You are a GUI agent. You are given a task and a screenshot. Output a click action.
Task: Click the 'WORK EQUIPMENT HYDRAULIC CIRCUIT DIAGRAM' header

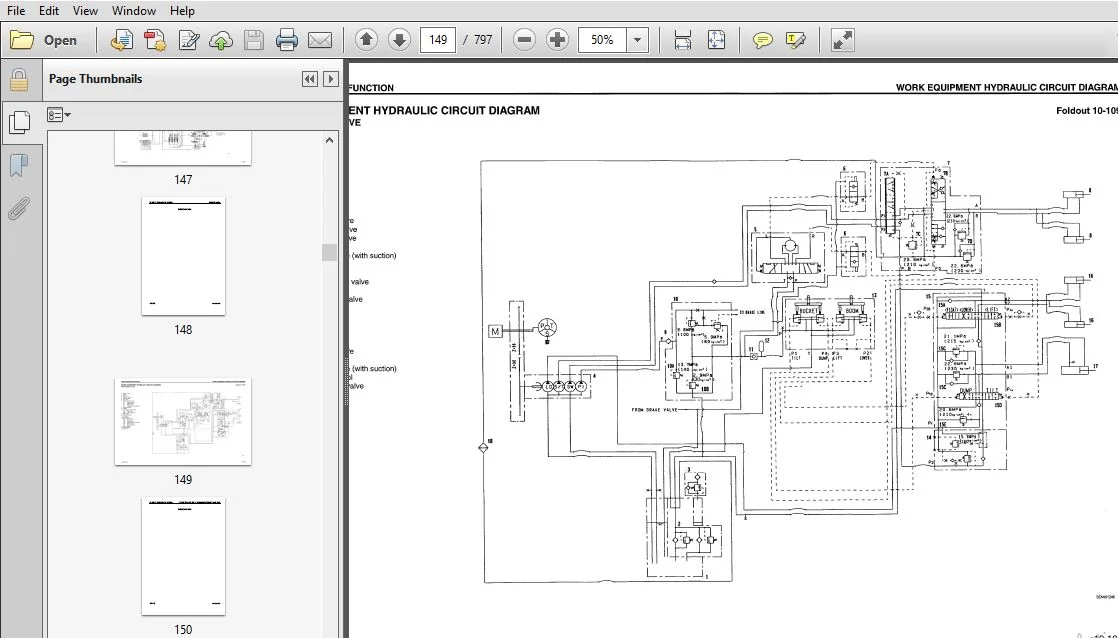pyautogui.click(x=1006, y=88)
